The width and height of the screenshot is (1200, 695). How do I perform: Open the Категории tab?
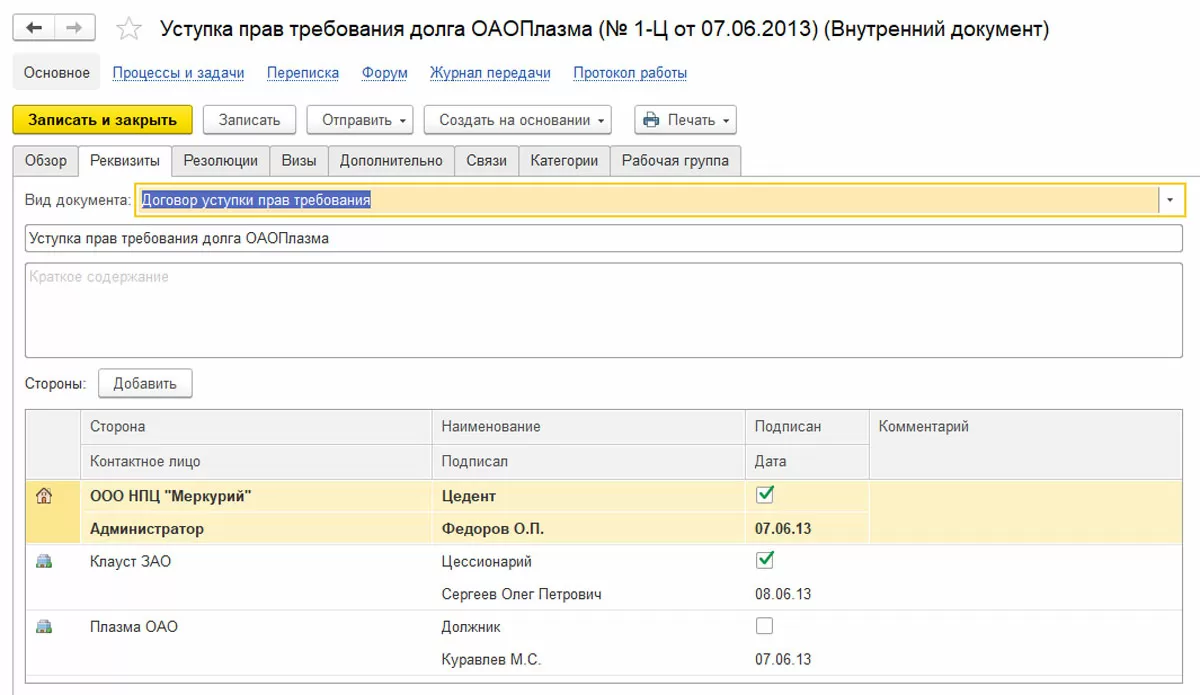pos(564,160)
